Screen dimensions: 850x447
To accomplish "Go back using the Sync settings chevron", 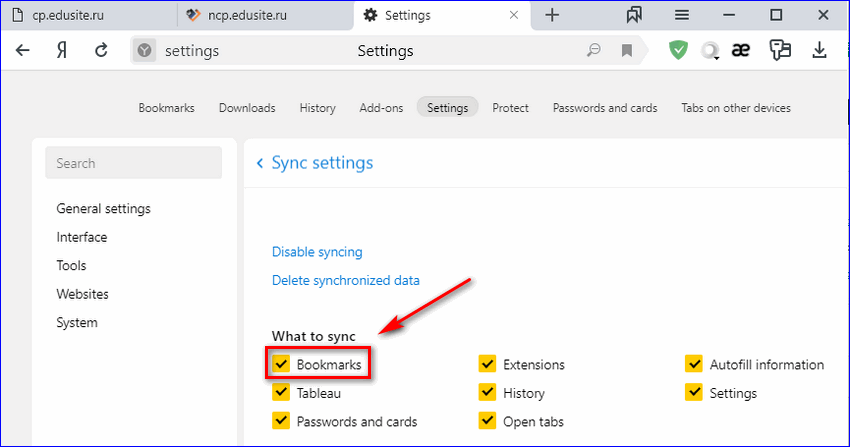I will [260, 163].
